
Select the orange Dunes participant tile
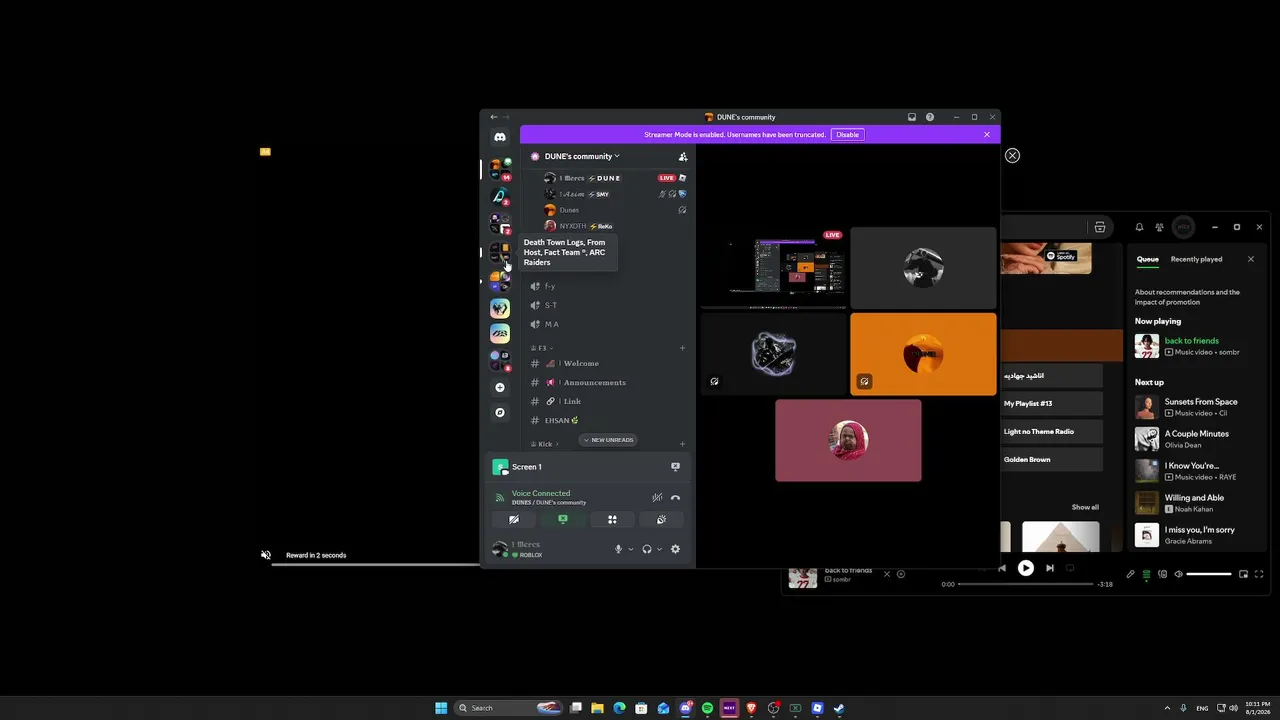(x=923, y=354)
